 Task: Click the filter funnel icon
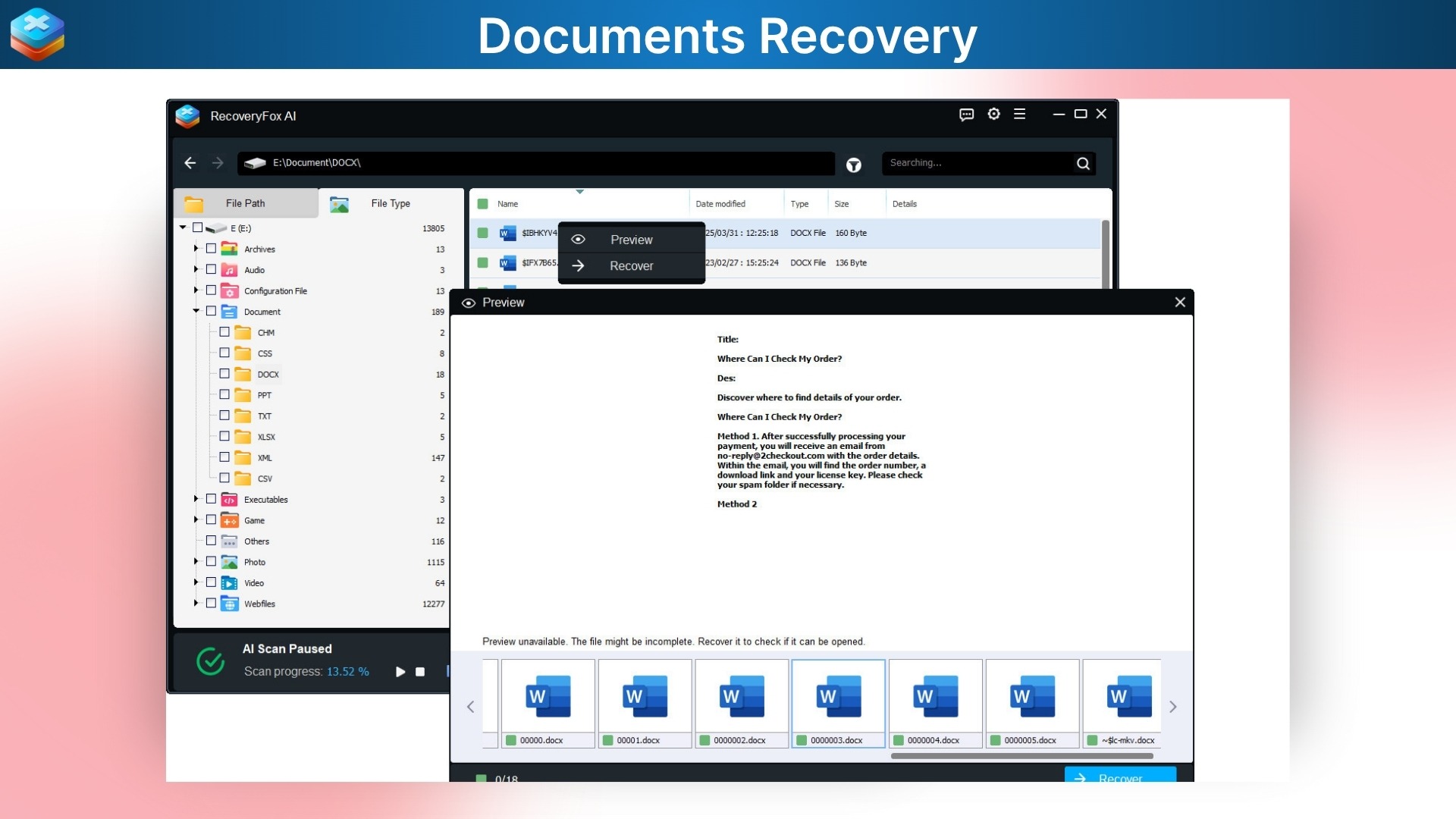pos(854,165)
